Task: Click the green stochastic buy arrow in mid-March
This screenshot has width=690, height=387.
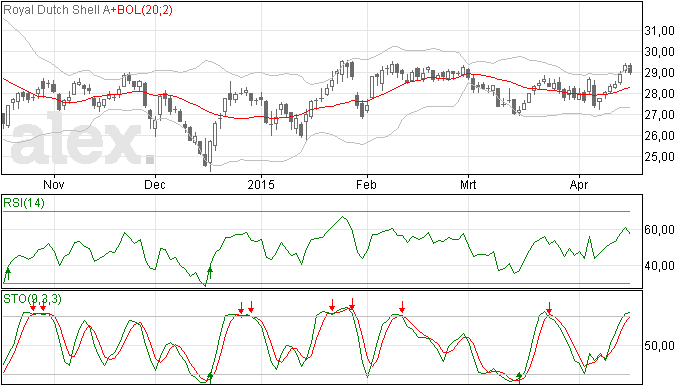Action: click(520, 377)
